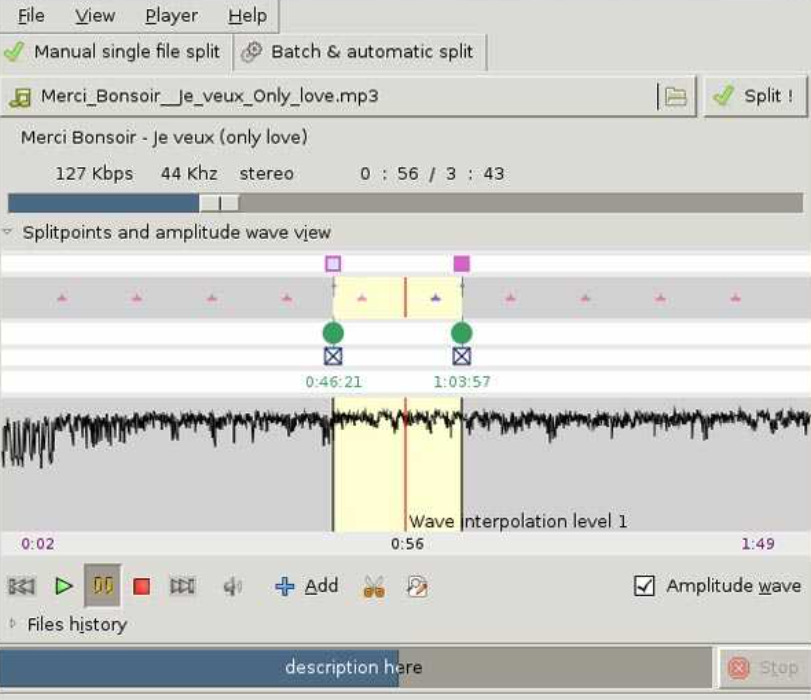The height and width of the screenshot is (700, 811).
Task: Click the filename field Merci_Bonsoir mp3
Action: [x=348, y=96]
